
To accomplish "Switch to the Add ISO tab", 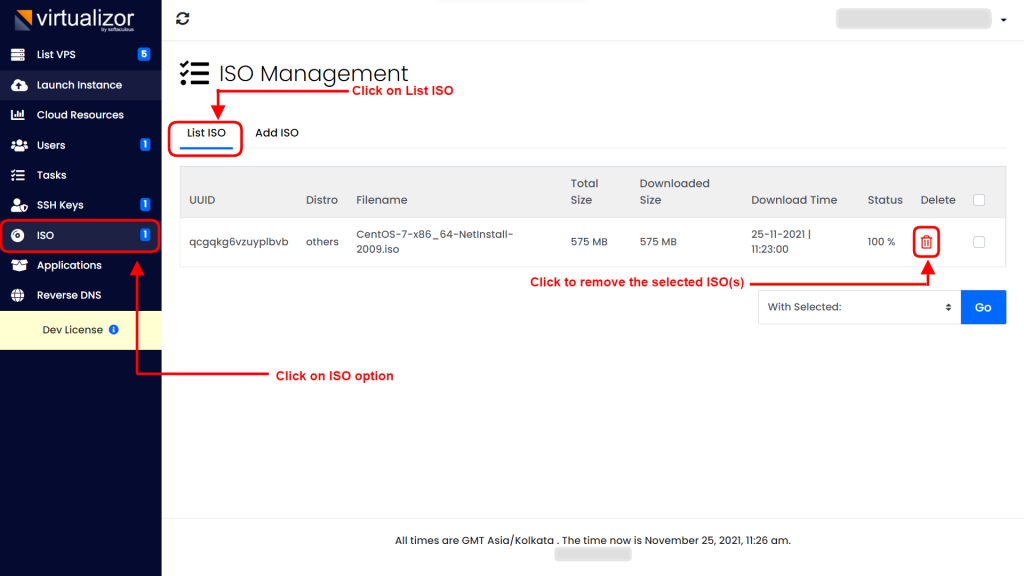I will coord(276,131).
